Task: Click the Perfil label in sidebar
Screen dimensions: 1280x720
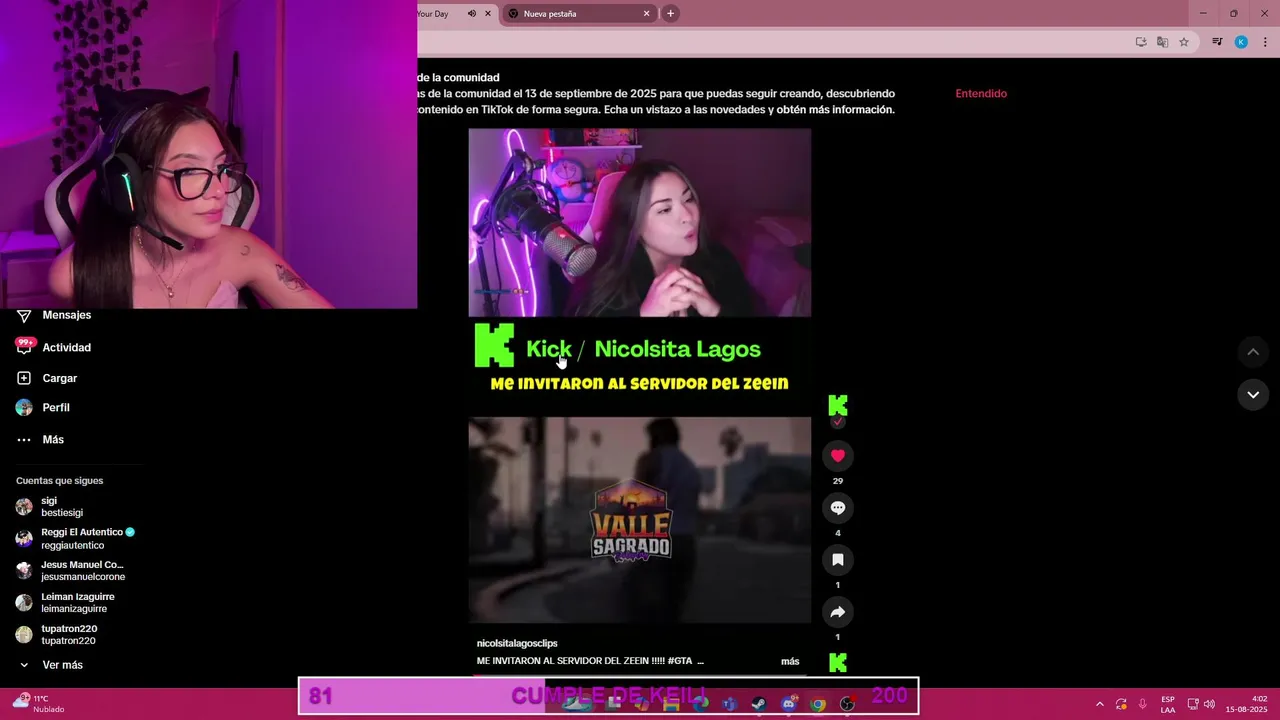Action: (56, 408)
